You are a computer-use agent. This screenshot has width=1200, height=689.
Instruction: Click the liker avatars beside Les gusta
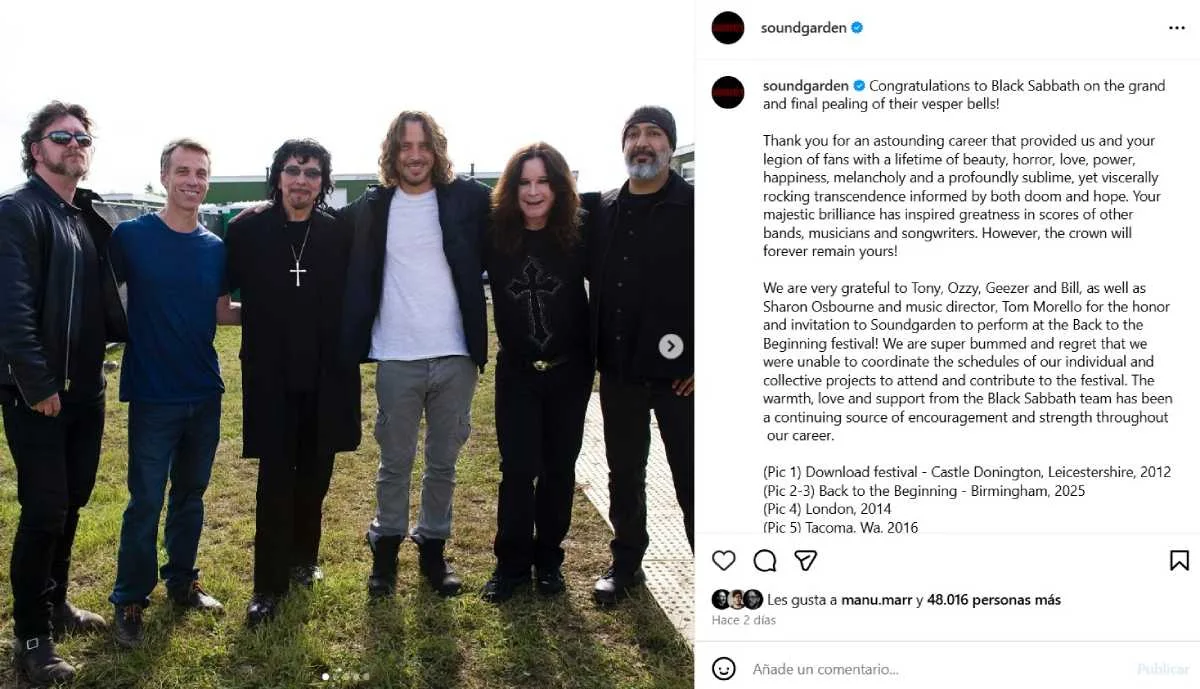(x=737, y=599)
